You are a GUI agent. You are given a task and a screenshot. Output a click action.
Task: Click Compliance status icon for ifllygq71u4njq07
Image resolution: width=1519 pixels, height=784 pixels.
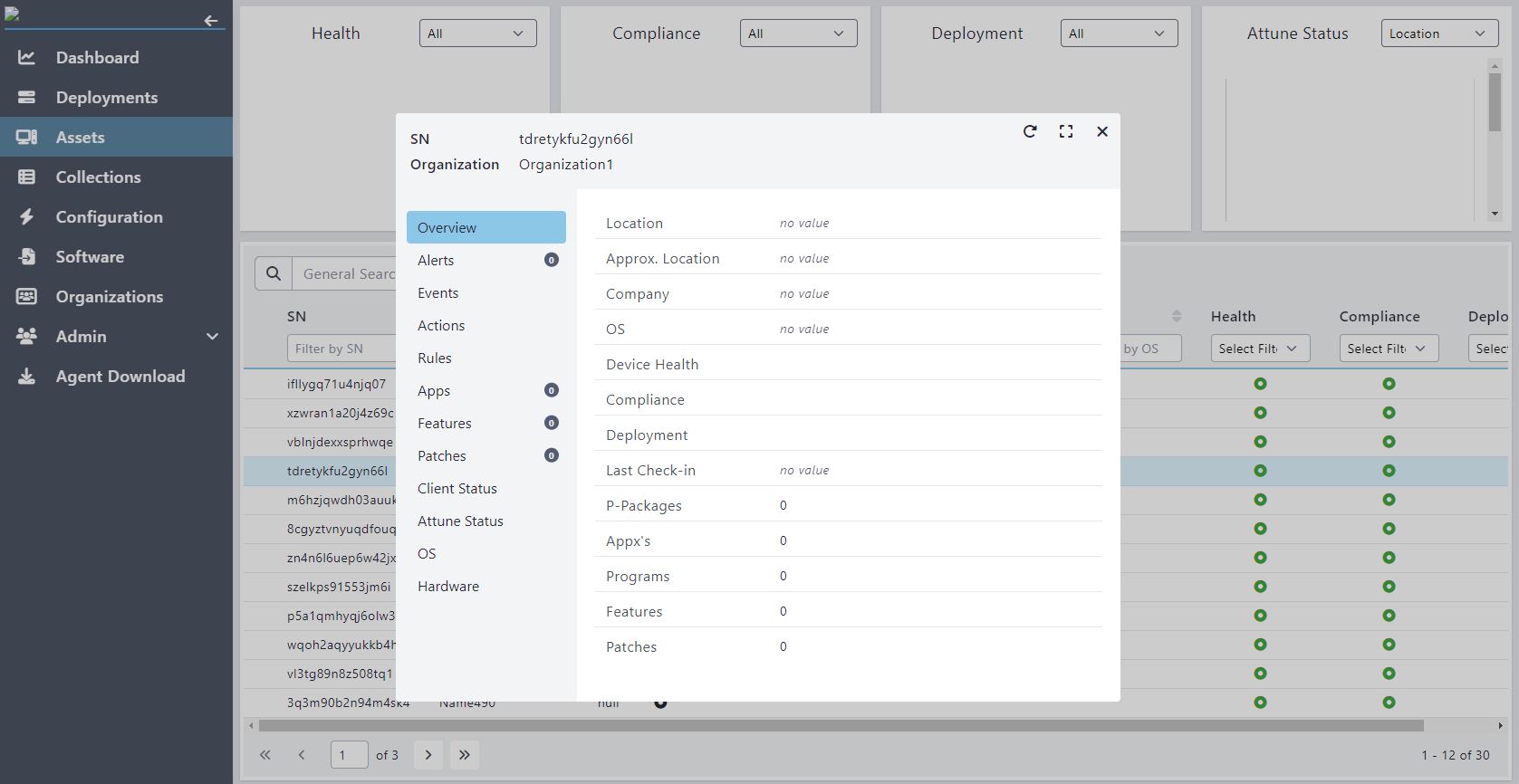pyautogui.click(x=1389, y=384)
